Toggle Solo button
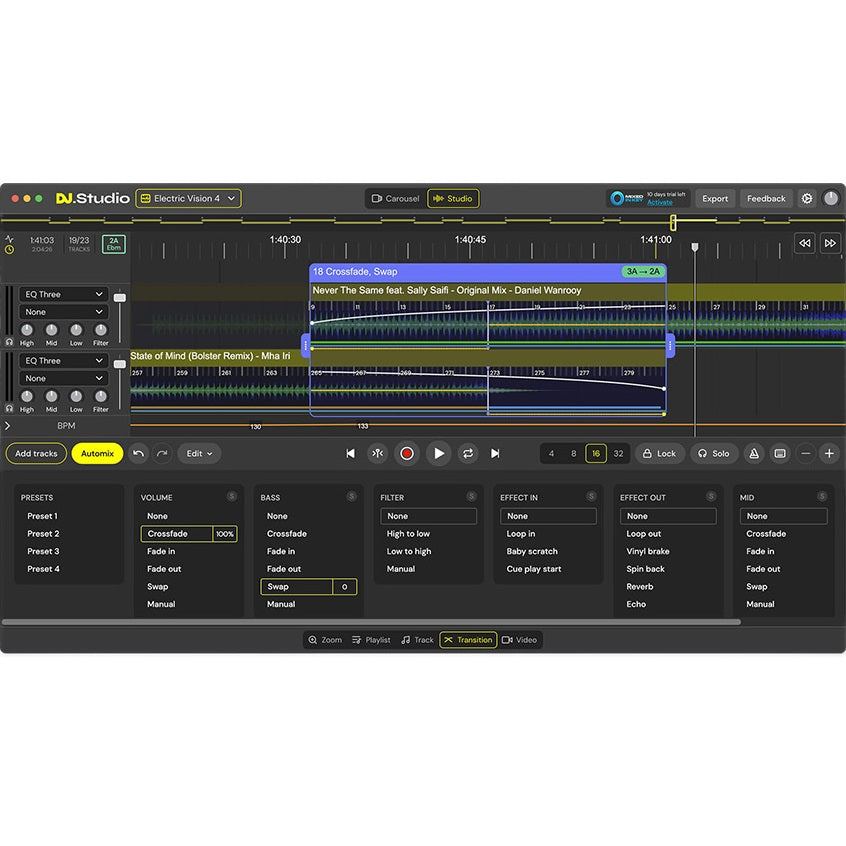 pyautogui.click(x=713, y=454)
